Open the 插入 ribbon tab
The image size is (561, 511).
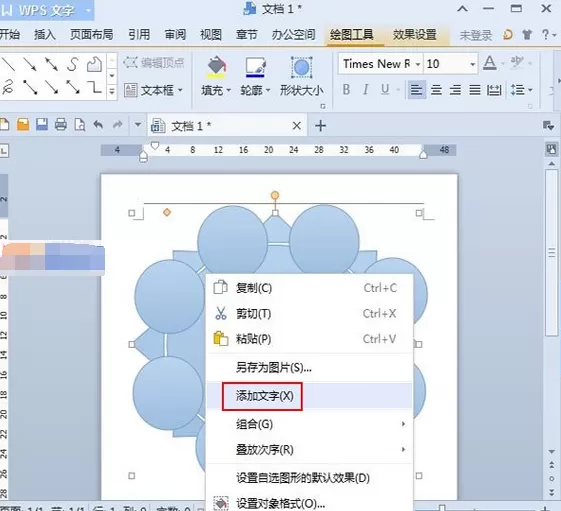[x=45, y=35]
